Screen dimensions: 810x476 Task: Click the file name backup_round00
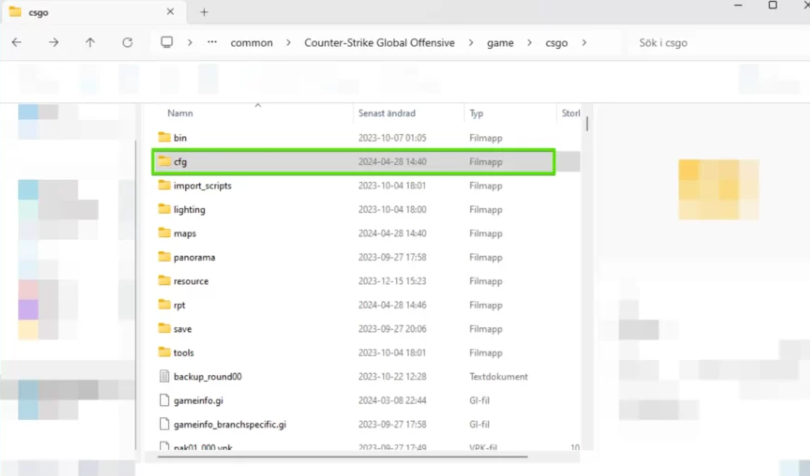tap(208, 377)
